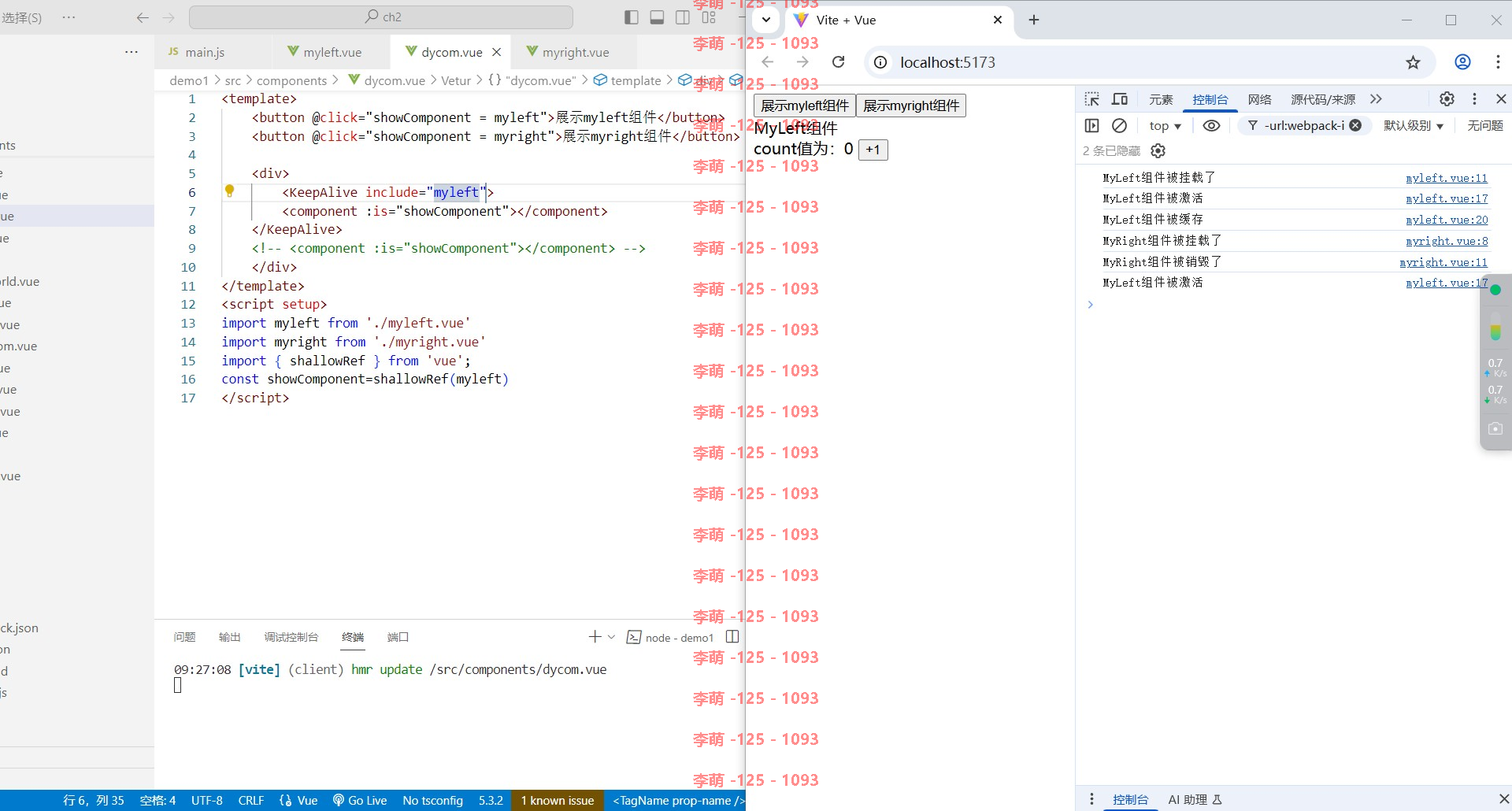Image resolution: width=1512 pixels, height=811 pixels.
Task: Click 展示myleft组件 button in browser page
Action: click(x=805, y=106)
